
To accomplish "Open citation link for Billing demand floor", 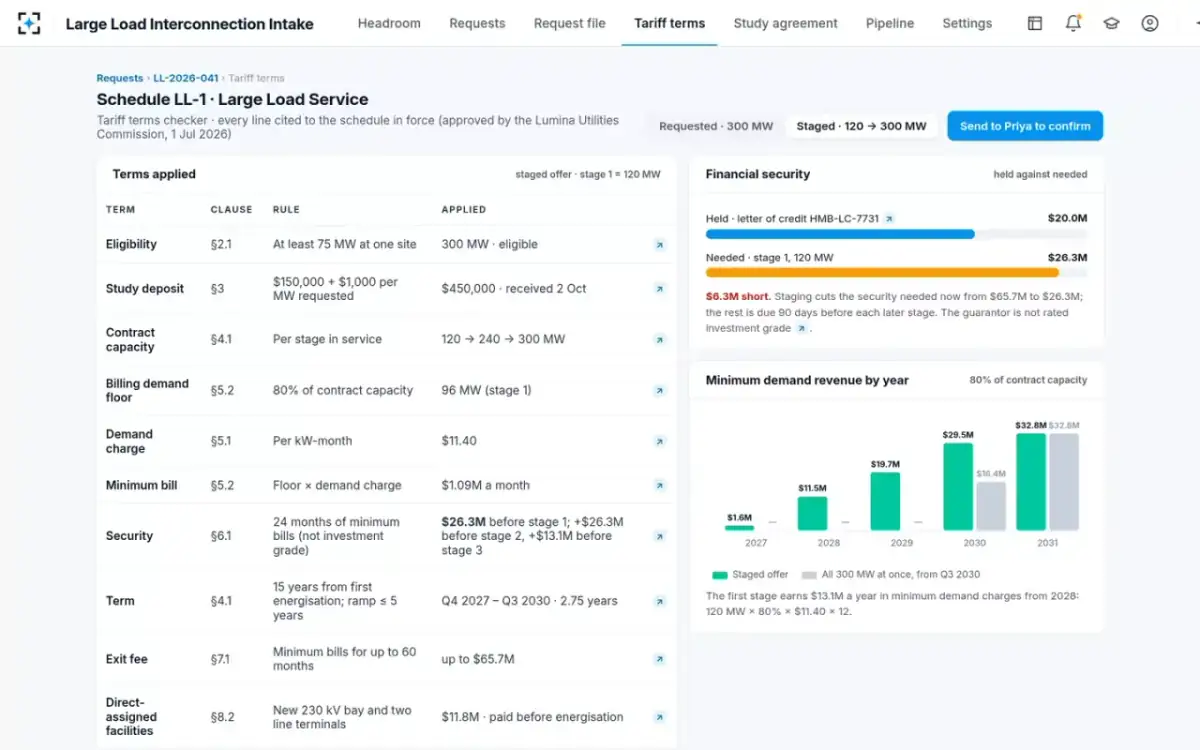I will pyautogui.click(x=659, y=391).
